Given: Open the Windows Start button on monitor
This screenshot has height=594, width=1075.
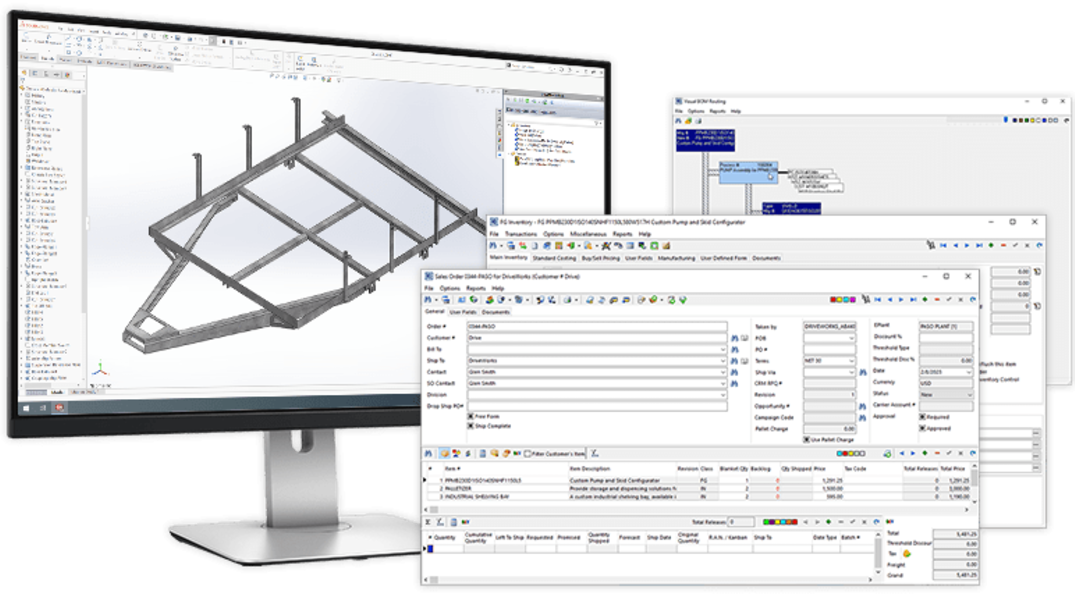Looking at the screenshot, I should [27, 407].
